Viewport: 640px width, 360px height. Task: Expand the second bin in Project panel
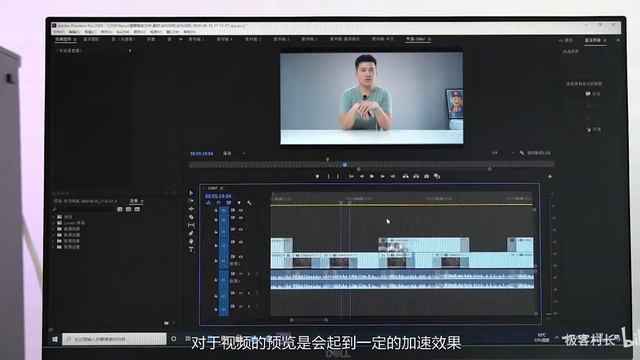(x=54, y=223)
